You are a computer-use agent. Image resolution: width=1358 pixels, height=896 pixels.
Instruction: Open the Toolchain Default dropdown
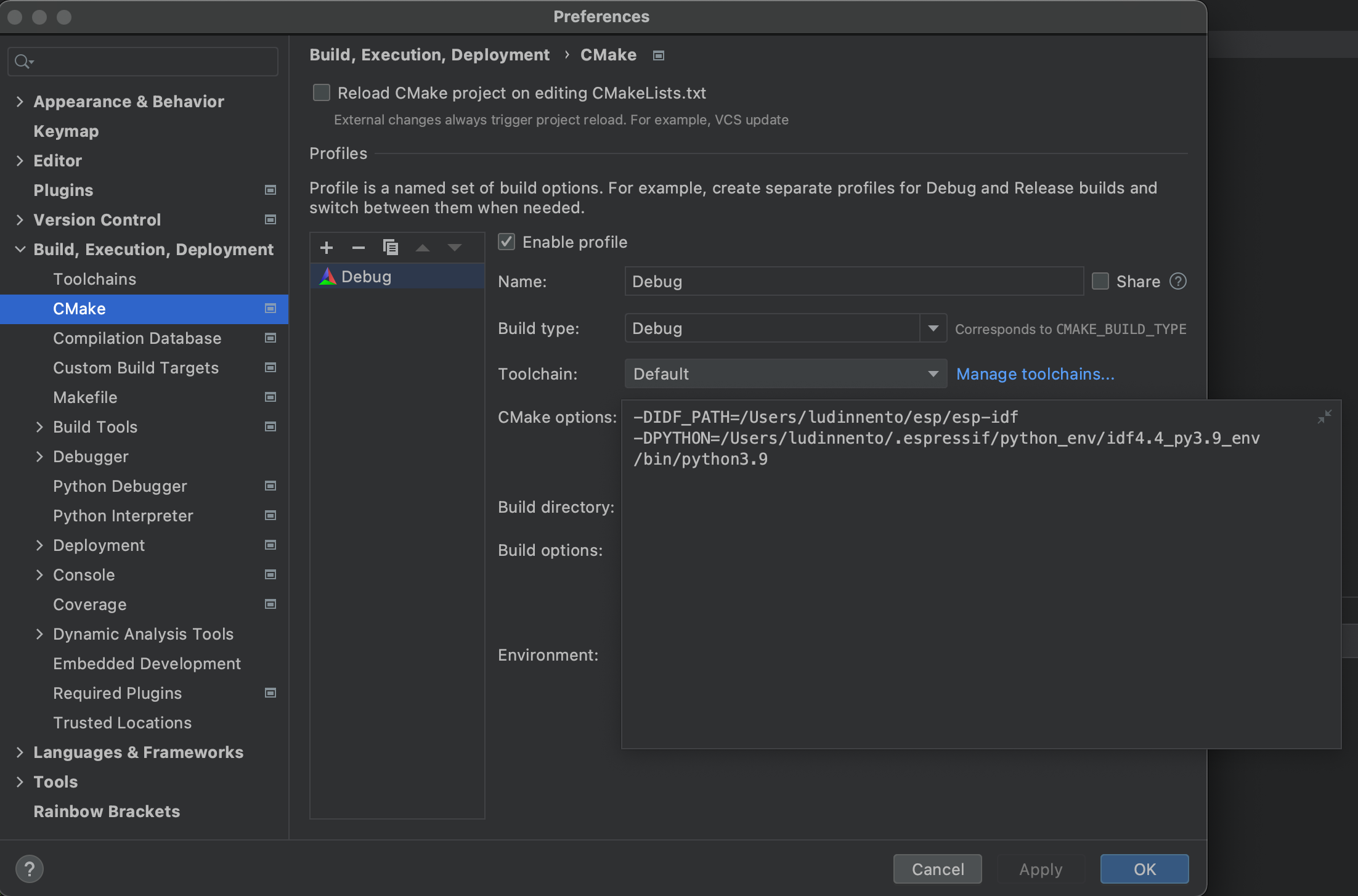785,374
